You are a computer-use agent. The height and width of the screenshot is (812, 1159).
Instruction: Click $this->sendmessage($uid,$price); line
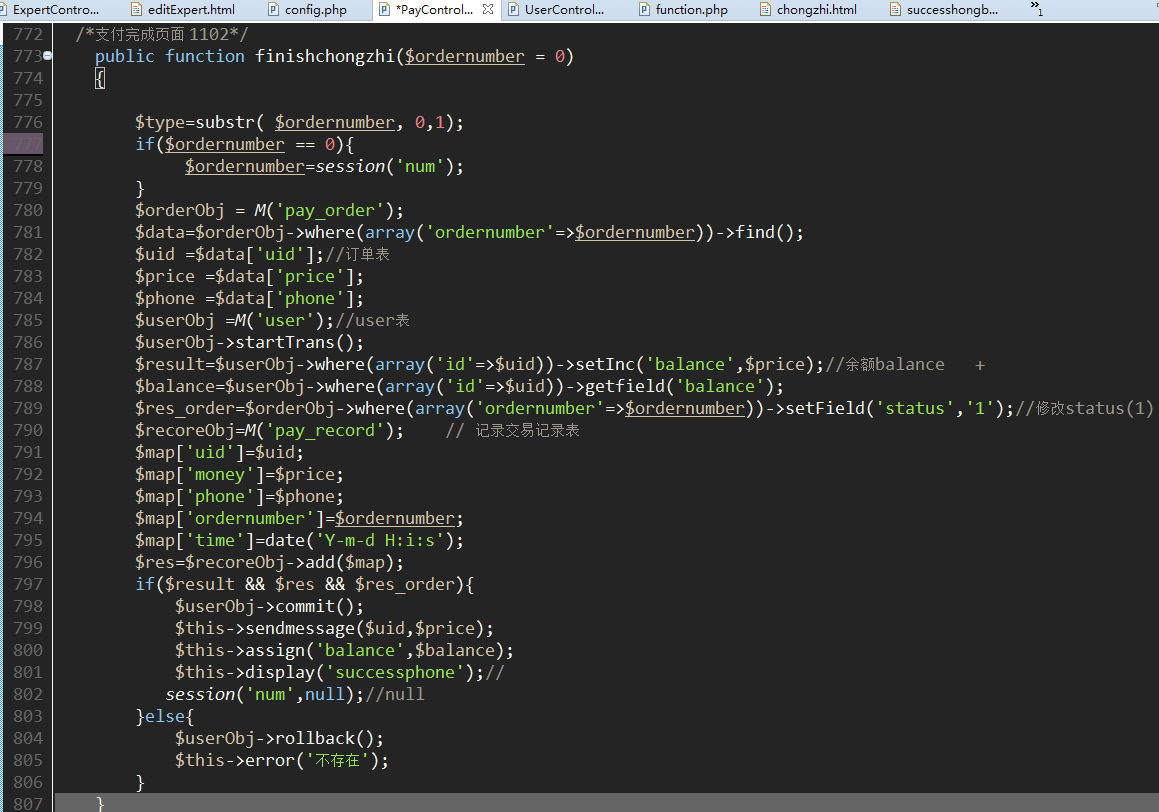(x=334, y=629)
